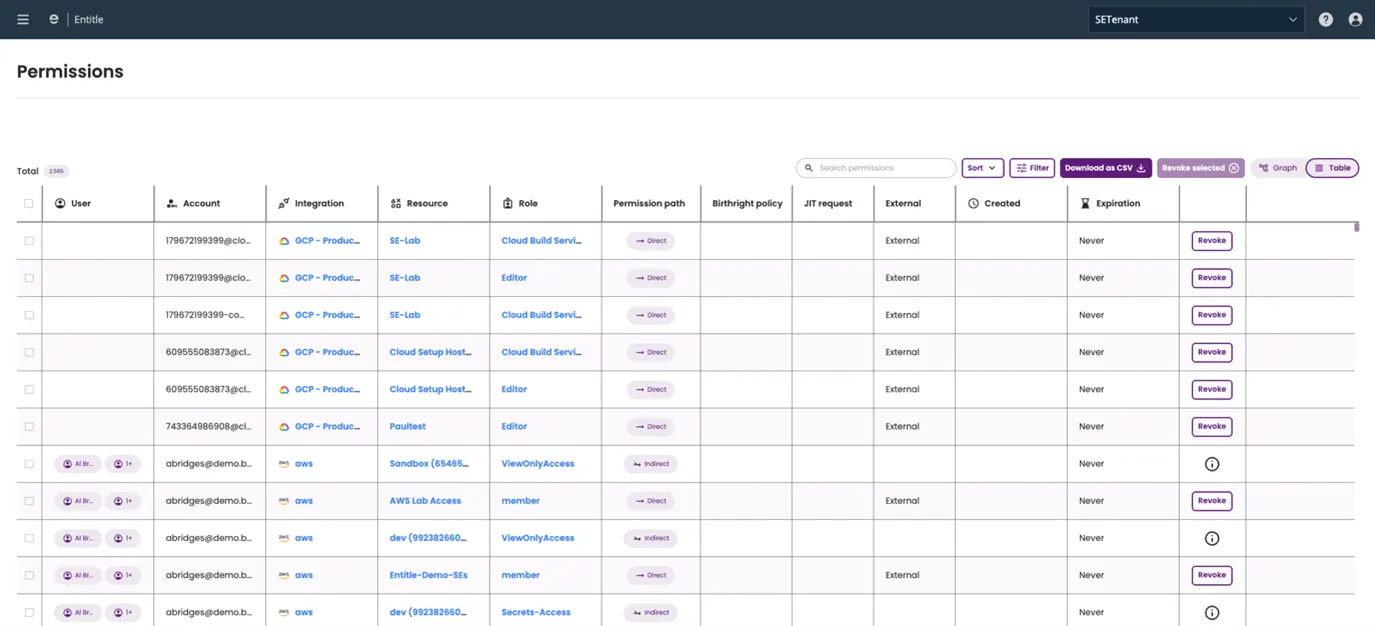Click the Entitle logo icon

54,19
